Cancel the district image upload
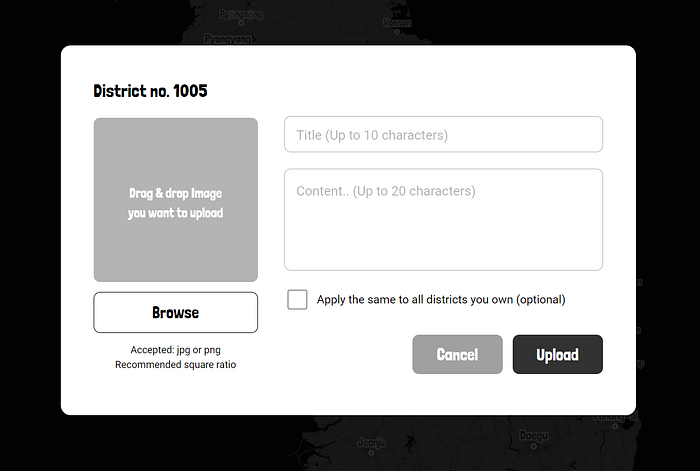 point(457,354)
